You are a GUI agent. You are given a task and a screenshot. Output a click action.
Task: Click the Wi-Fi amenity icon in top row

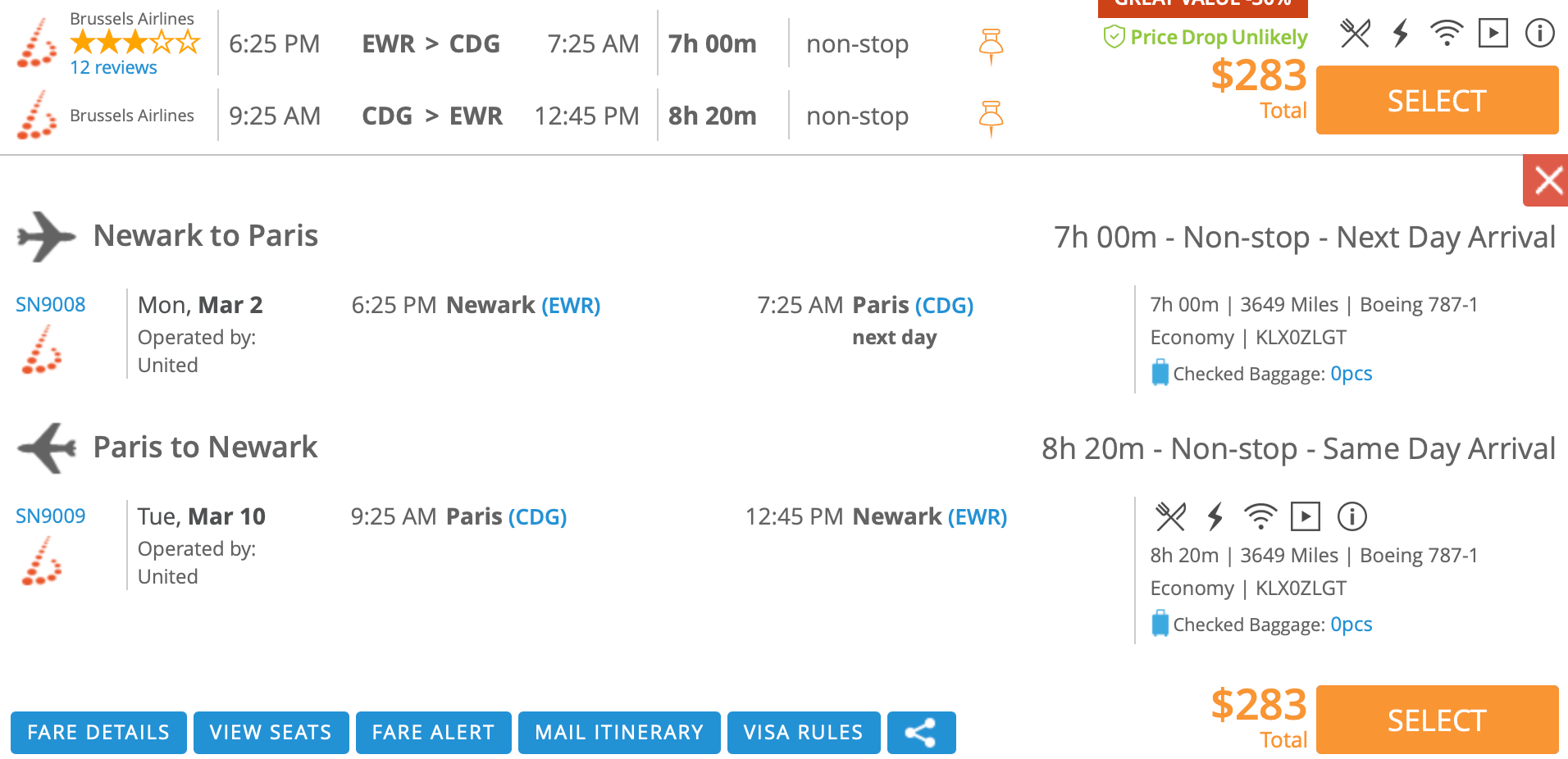point(1447,34)
